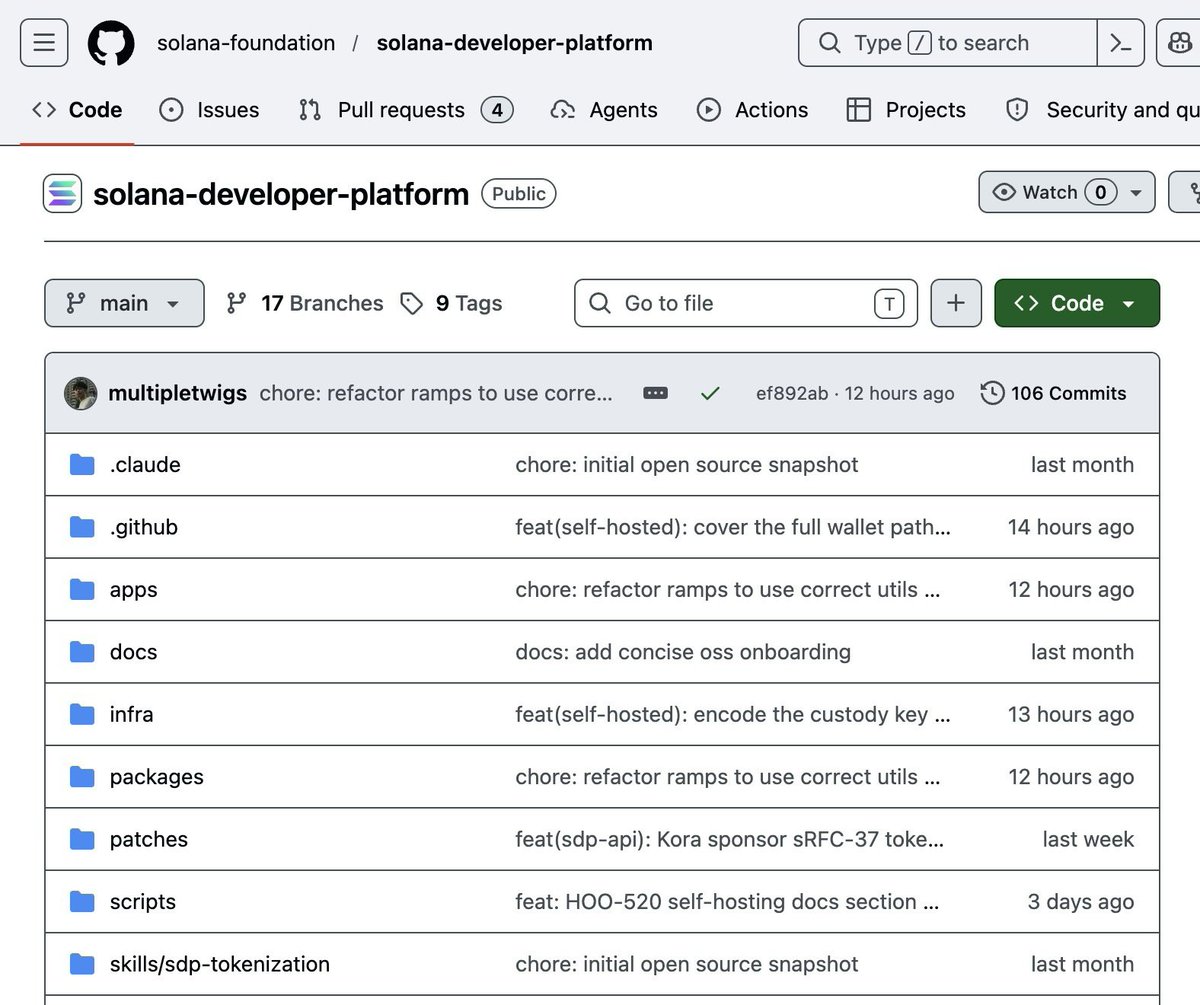The height and width of the screenshot is (1005, 1200).
Task: Open the green Code dropdown
Action: coord(1077,303)
